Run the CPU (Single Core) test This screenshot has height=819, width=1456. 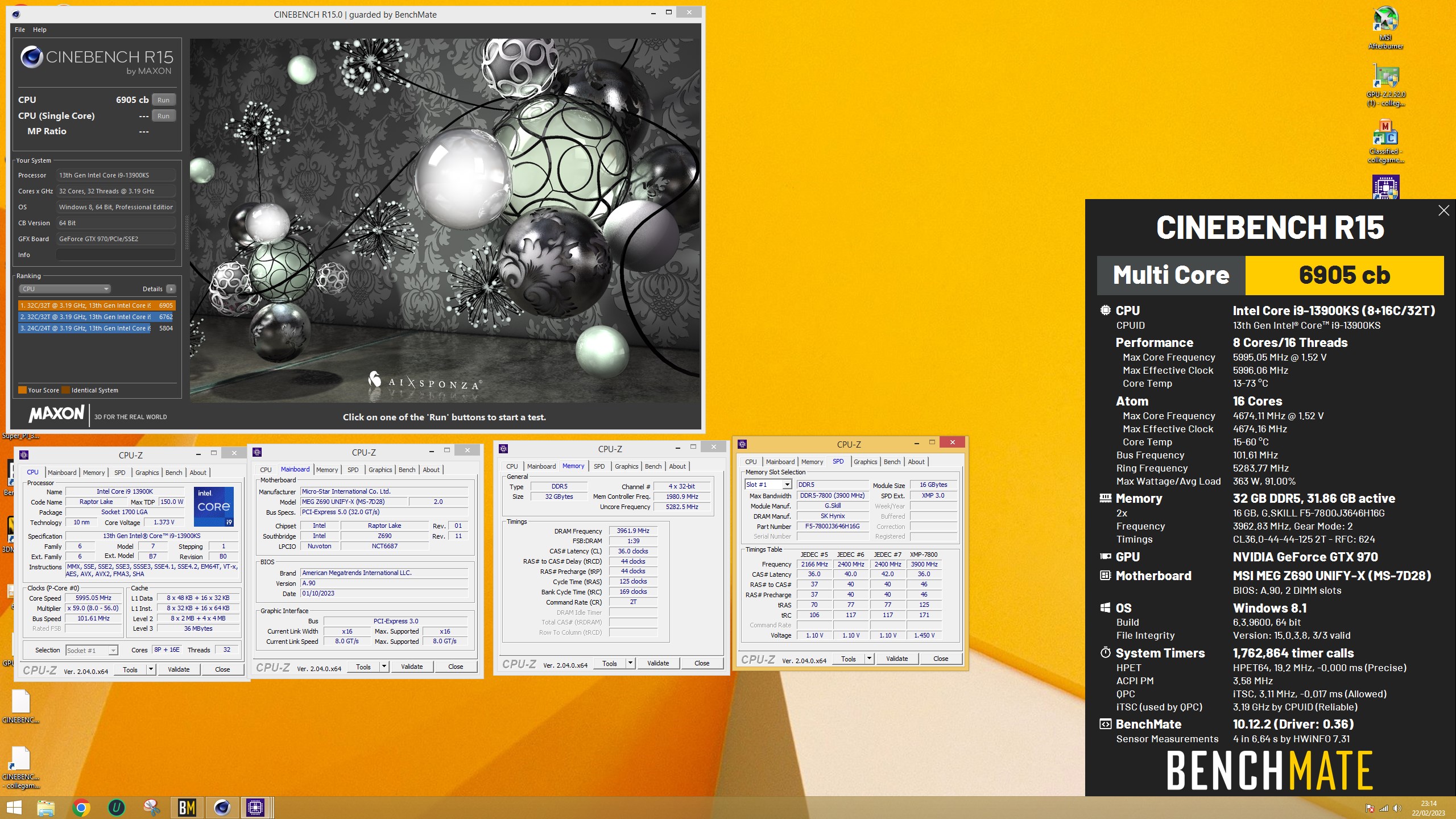click(164, 115)
